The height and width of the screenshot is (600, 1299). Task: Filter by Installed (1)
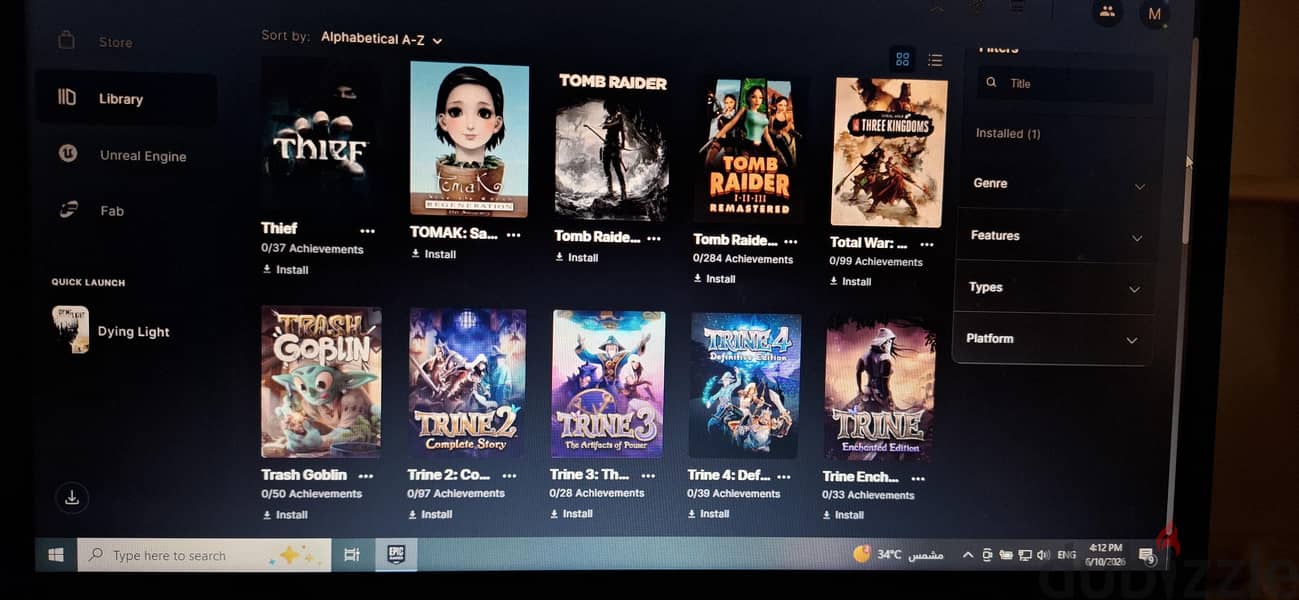coord(1008,133)
